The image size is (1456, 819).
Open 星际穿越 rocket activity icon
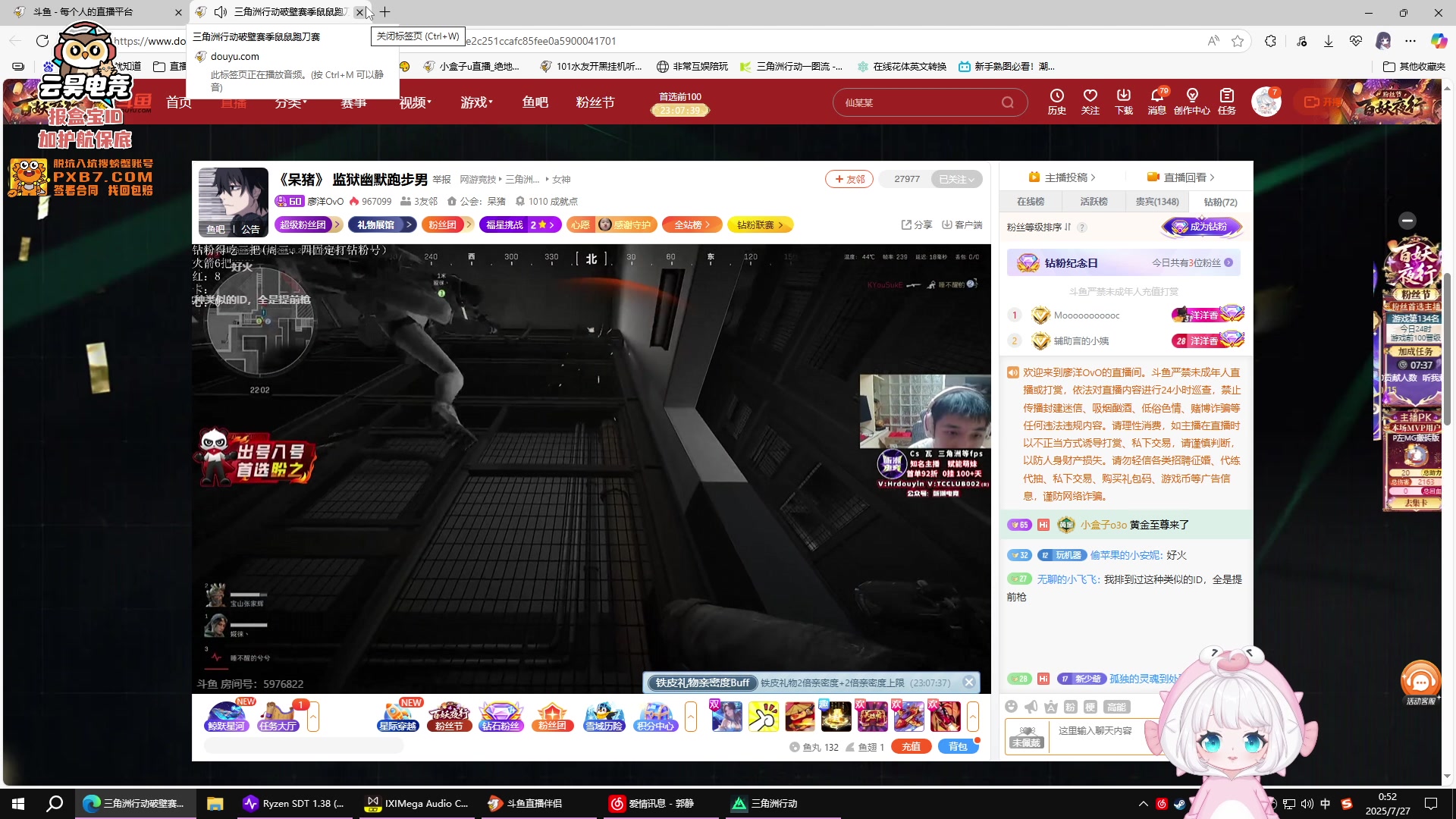pyautogui.click(x=398, y=717)
